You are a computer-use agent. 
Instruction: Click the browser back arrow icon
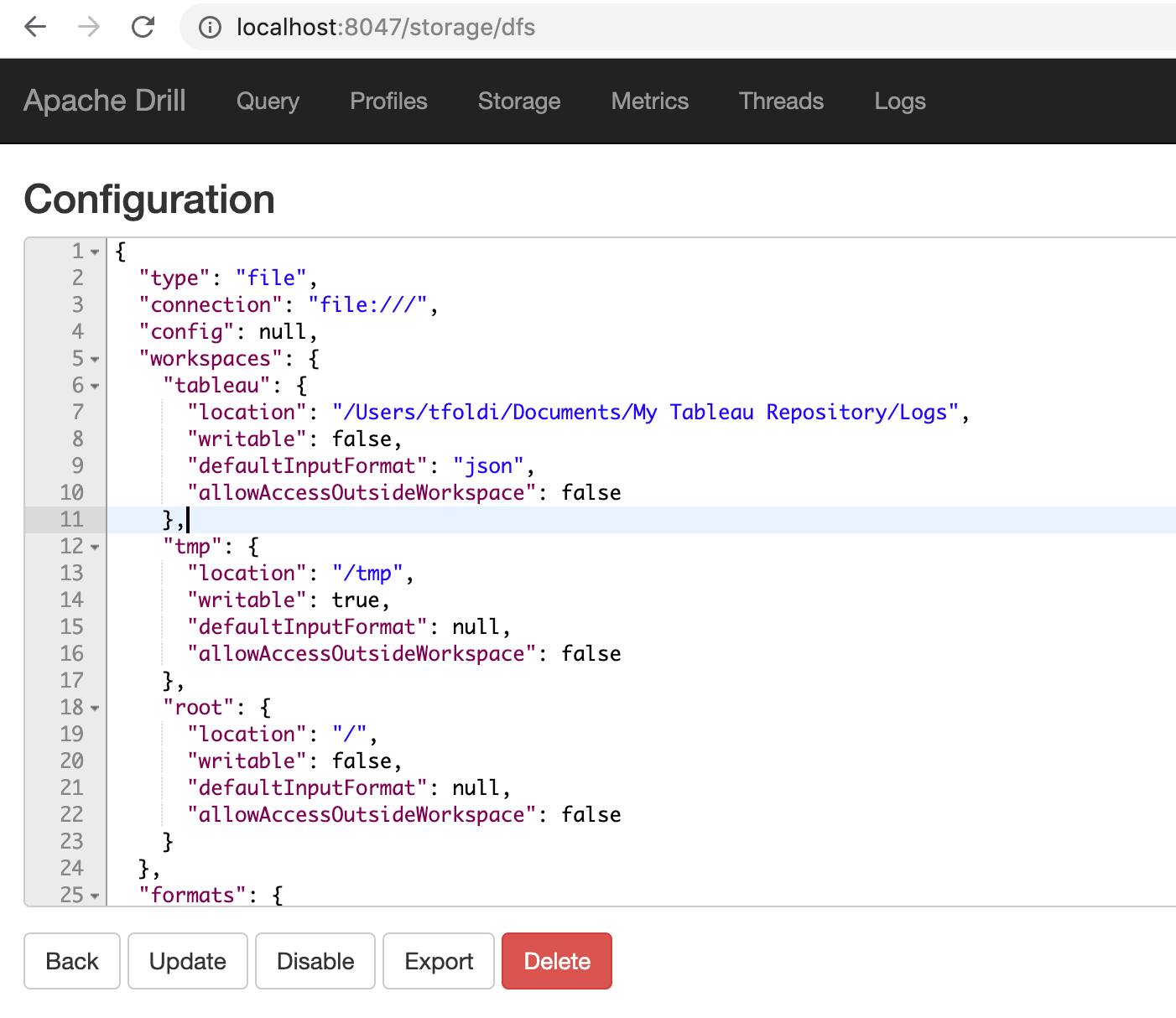[x=35, y=28]
